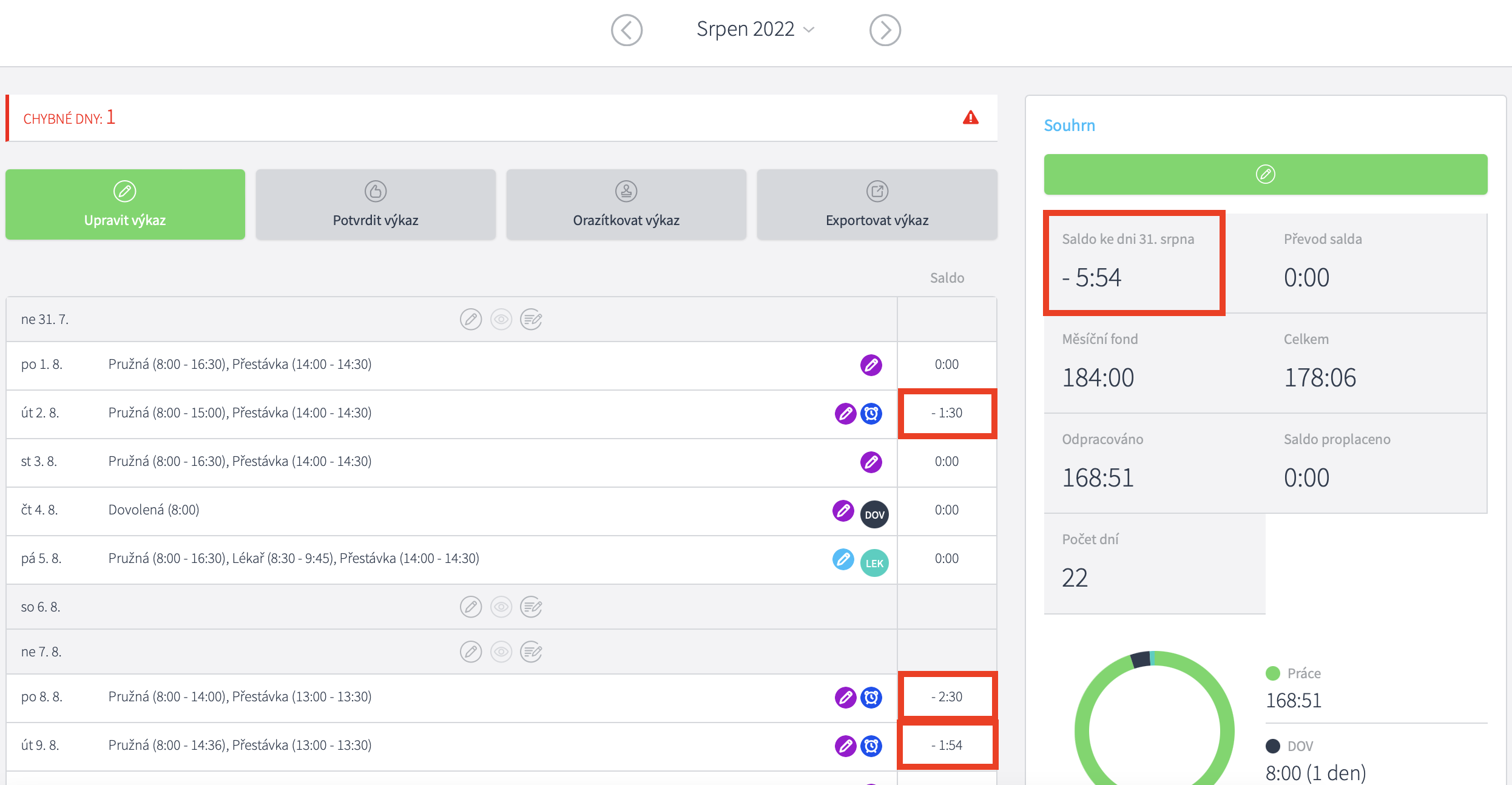Go to the next month arrow
Image resolution: width=1512 pixels, height=785 pixels.
pyautogui.click(x=885, y=30)
